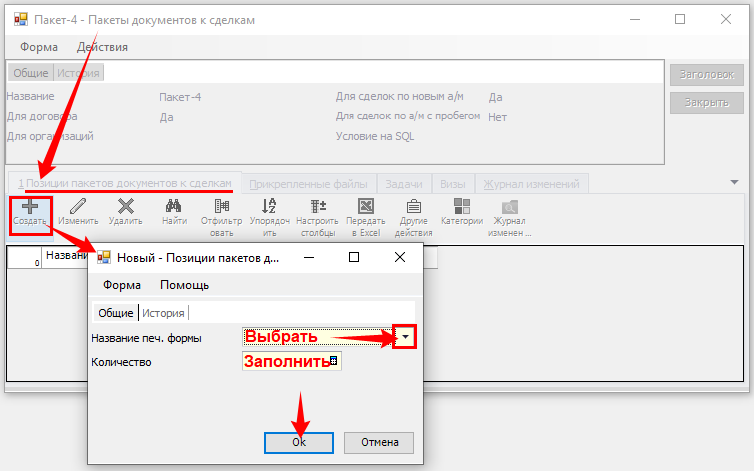The height and width of the screenshot is (471, 754).
Task: Click the Количество input field
Action: click(292, 361)
